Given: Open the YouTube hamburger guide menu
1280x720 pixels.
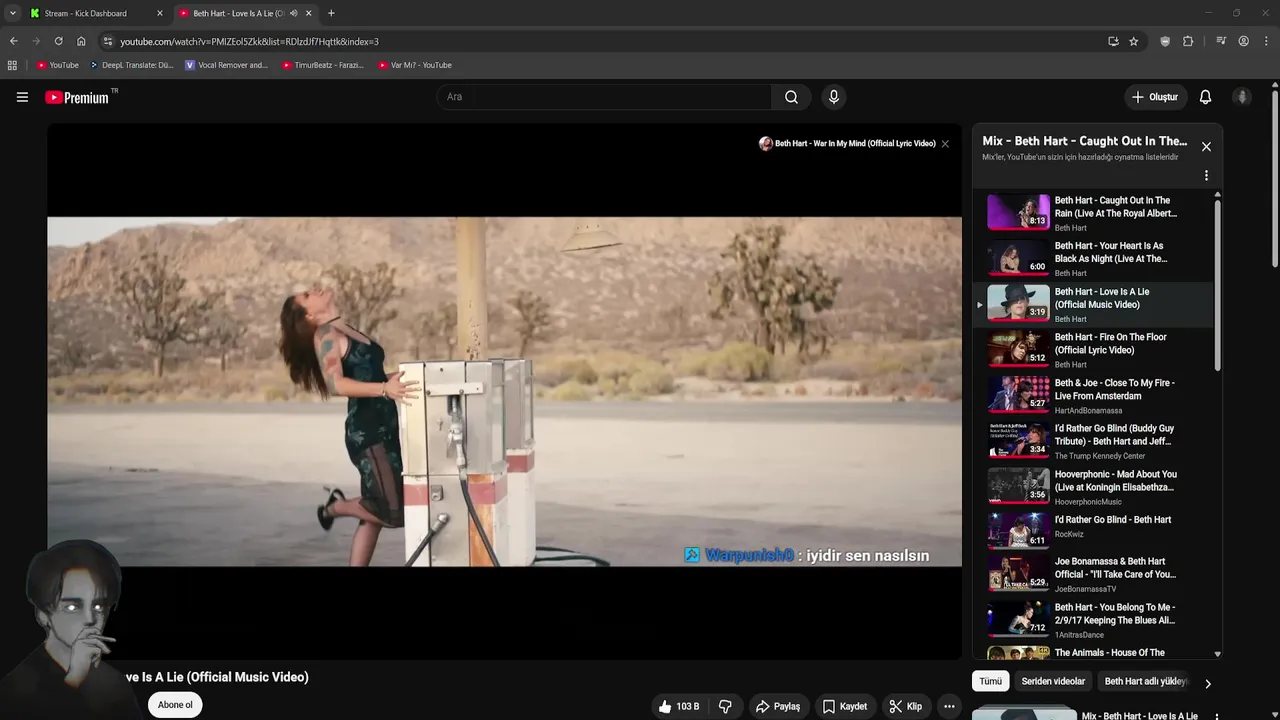Looking at the screenshot, I should 22,97.
